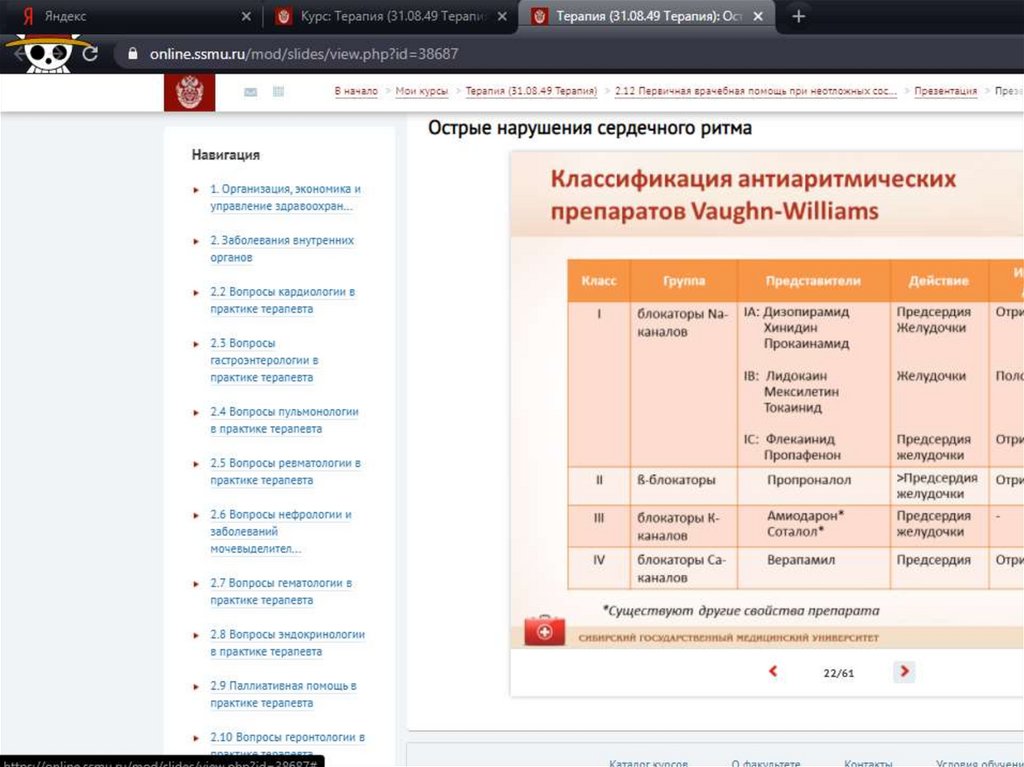Open '2.8 Вопросы эндокринологии' navigation link

[x=287, y=643]
